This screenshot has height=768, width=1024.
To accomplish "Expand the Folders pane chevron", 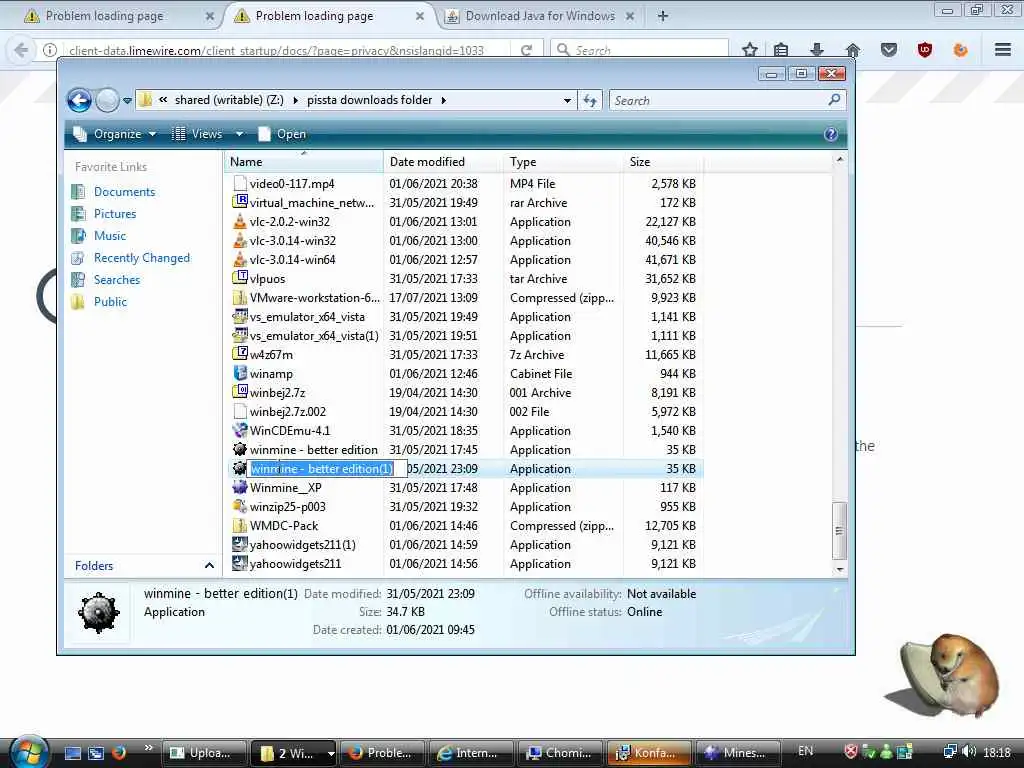I will [x=209, y=566].
